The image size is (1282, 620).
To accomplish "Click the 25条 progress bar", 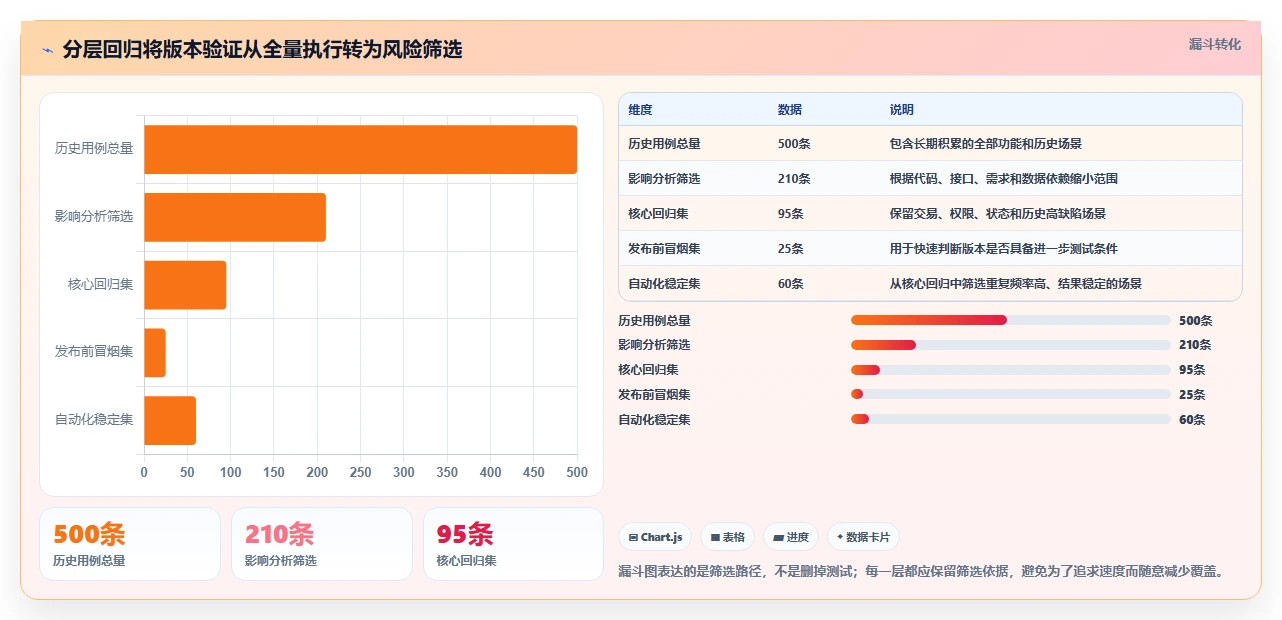I will click(1010, 394).
